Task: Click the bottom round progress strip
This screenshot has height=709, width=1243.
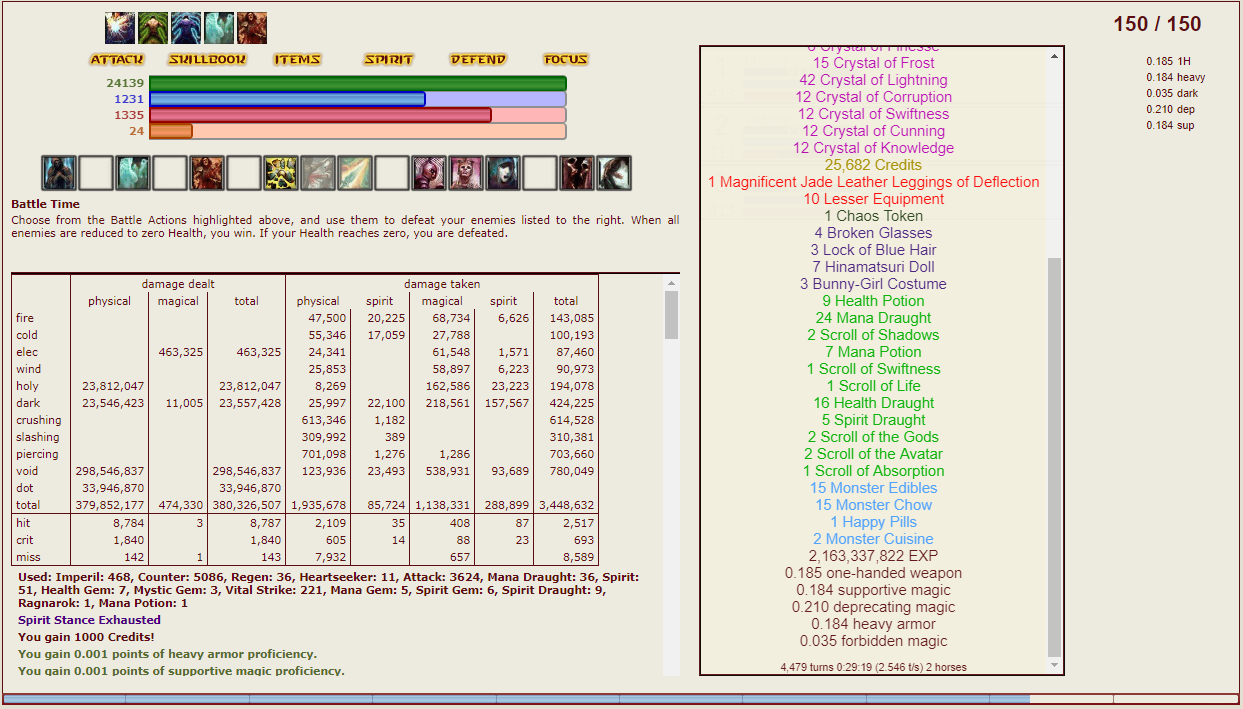Action: click(621, 699)
